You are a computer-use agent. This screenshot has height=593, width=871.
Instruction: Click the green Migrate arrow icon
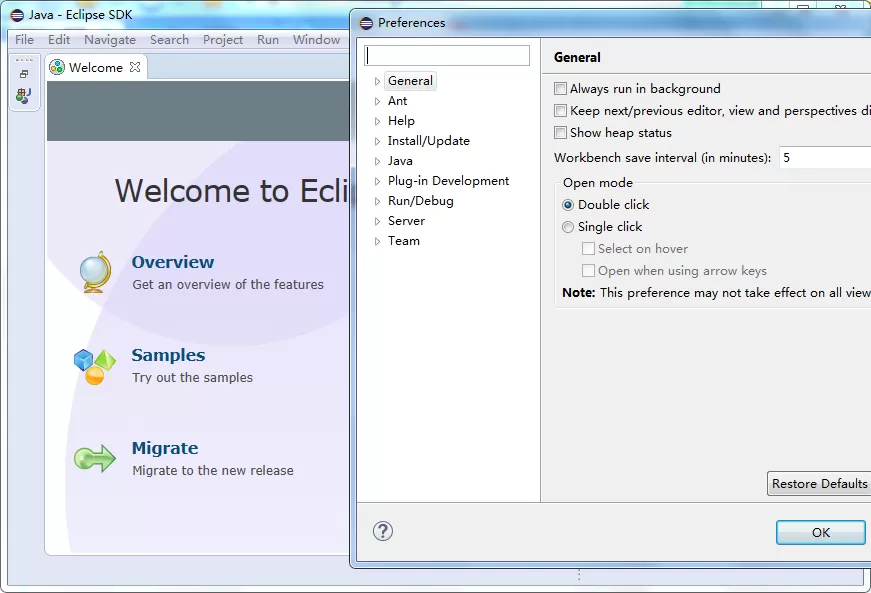95,459
